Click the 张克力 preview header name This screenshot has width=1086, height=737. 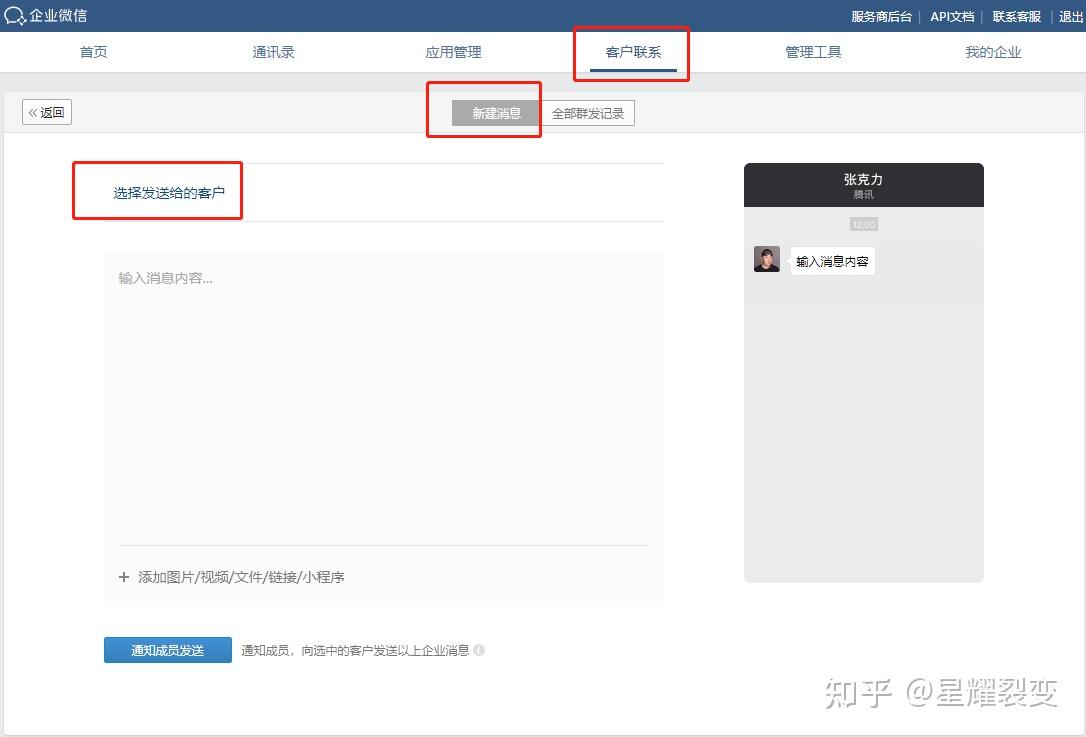coord(863,179)
